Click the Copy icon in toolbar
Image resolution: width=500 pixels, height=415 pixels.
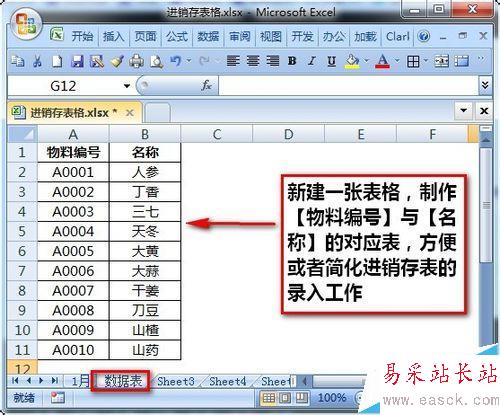[17, 61]
